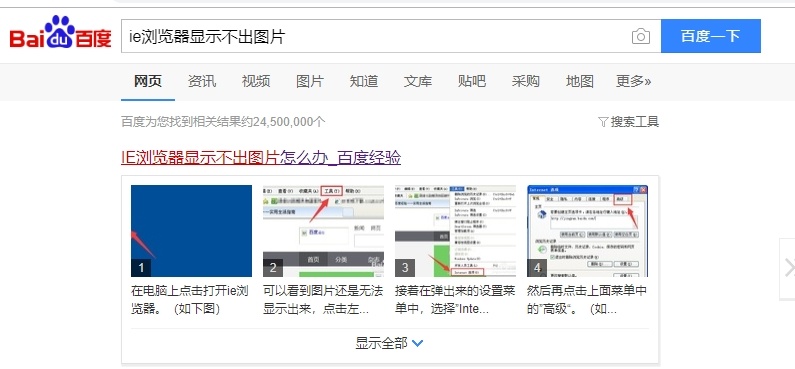Expand all steps with 显示全部
The image size is (795, 369).
pyautogui.click(x=389, y=344)
